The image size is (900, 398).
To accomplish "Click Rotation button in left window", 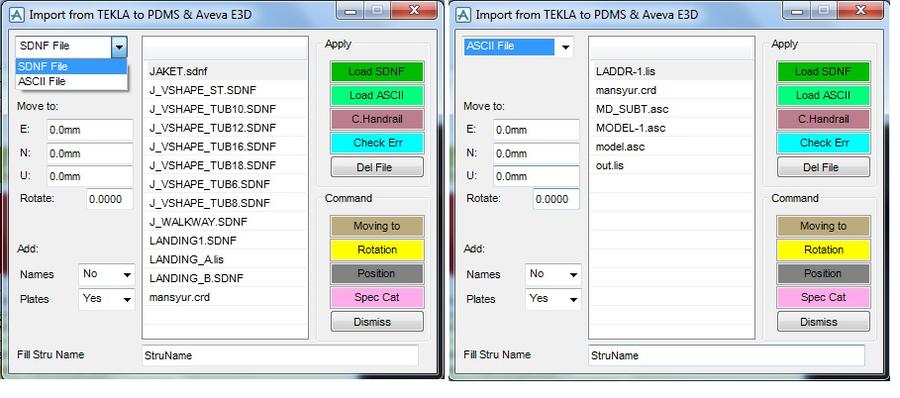I will point(377,250).
